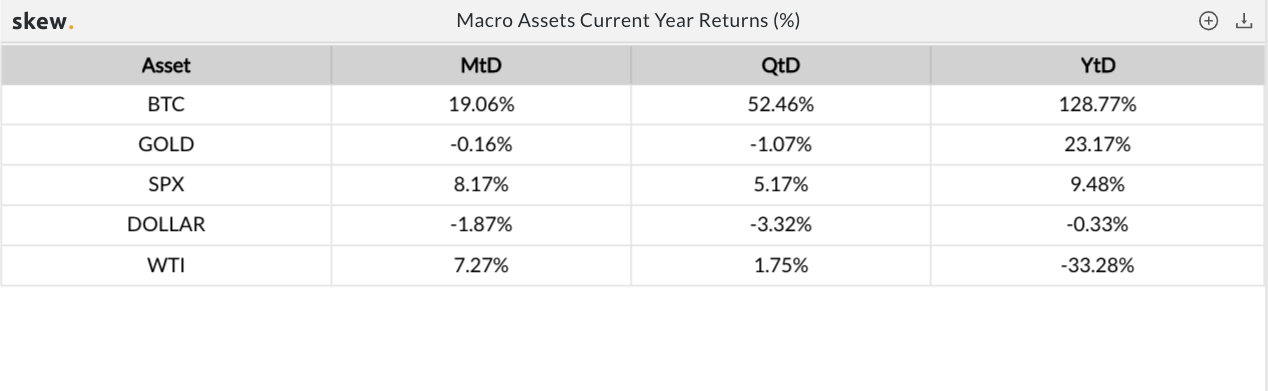1268x391 pixels.
Task: Click BTC QtD value 52.46%
Action: (x=781, y=105)
